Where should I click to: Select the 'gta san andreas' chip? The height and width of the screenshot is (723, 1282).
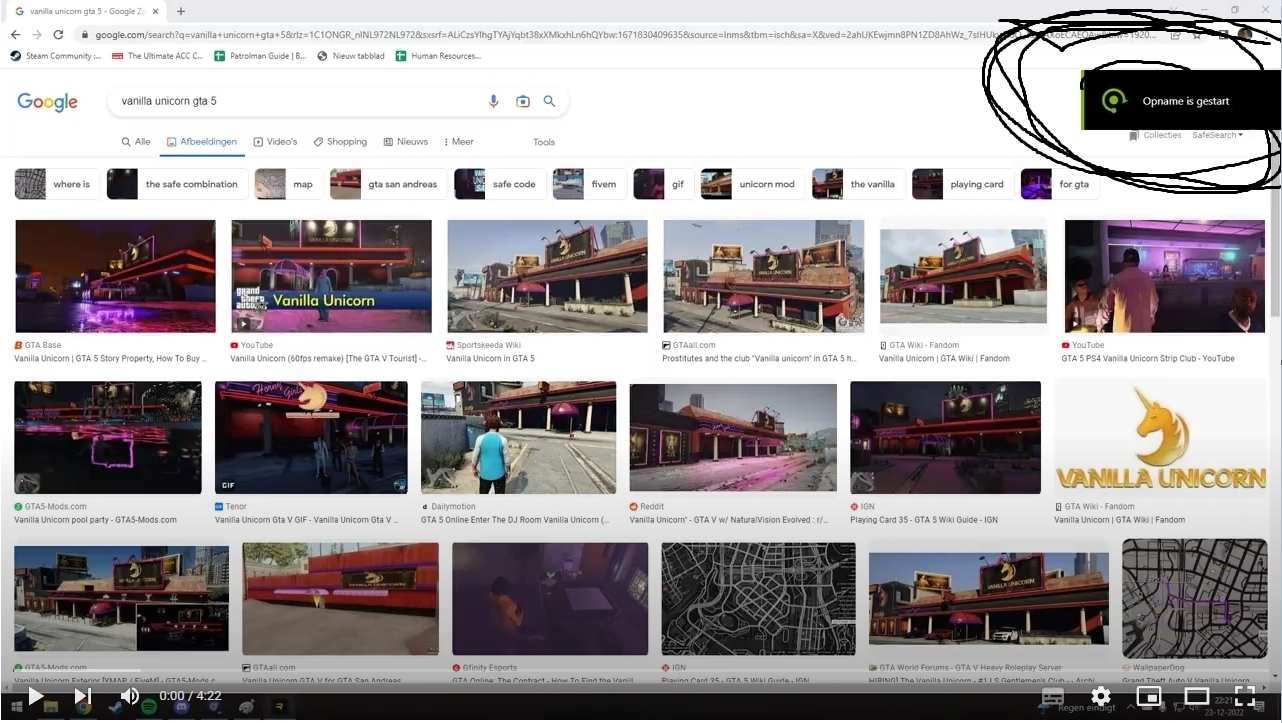pyautogui.click(x=388, y=184)
